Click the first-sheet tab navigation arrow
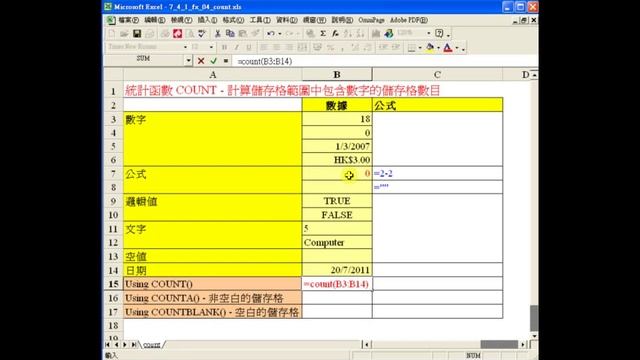Viewport: 640px width, 360px height. point(108,345)
